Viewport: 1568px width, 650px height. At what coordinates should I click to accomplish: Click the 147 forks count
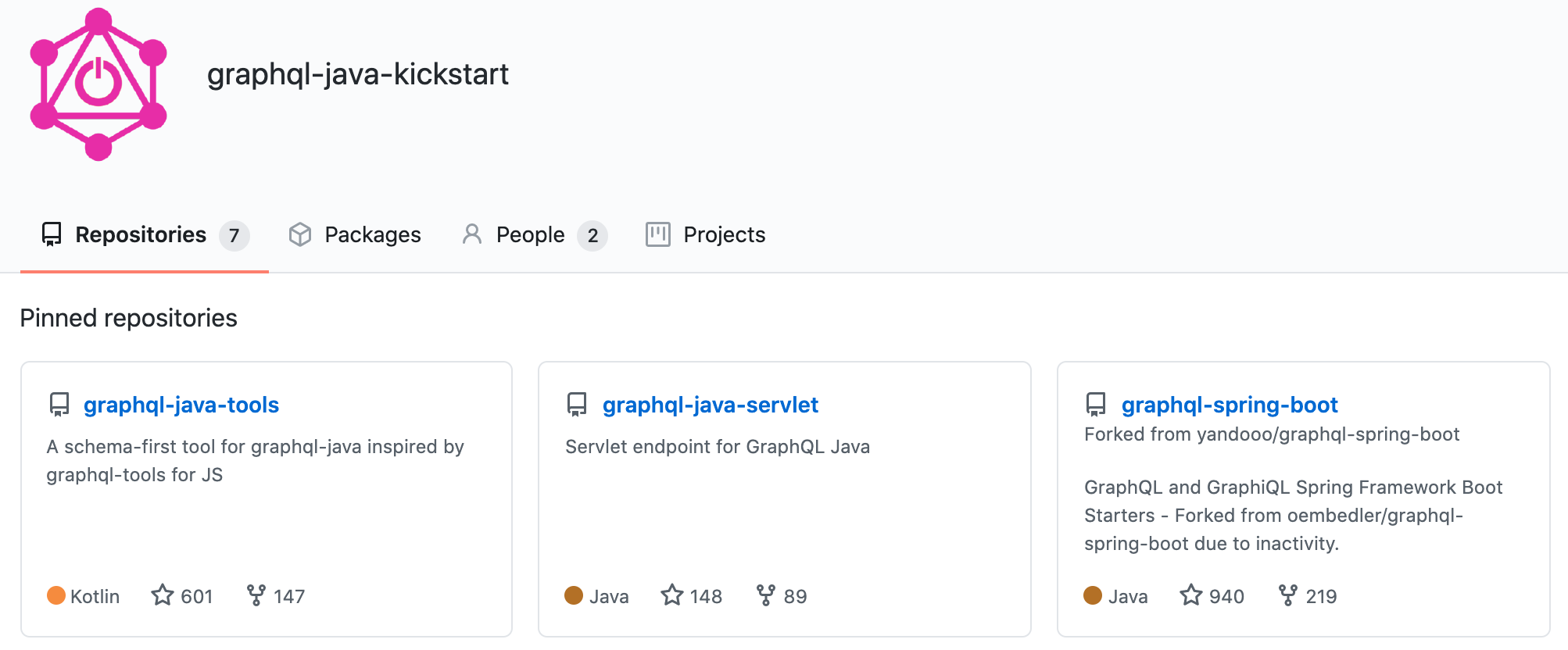pos(289,597)
